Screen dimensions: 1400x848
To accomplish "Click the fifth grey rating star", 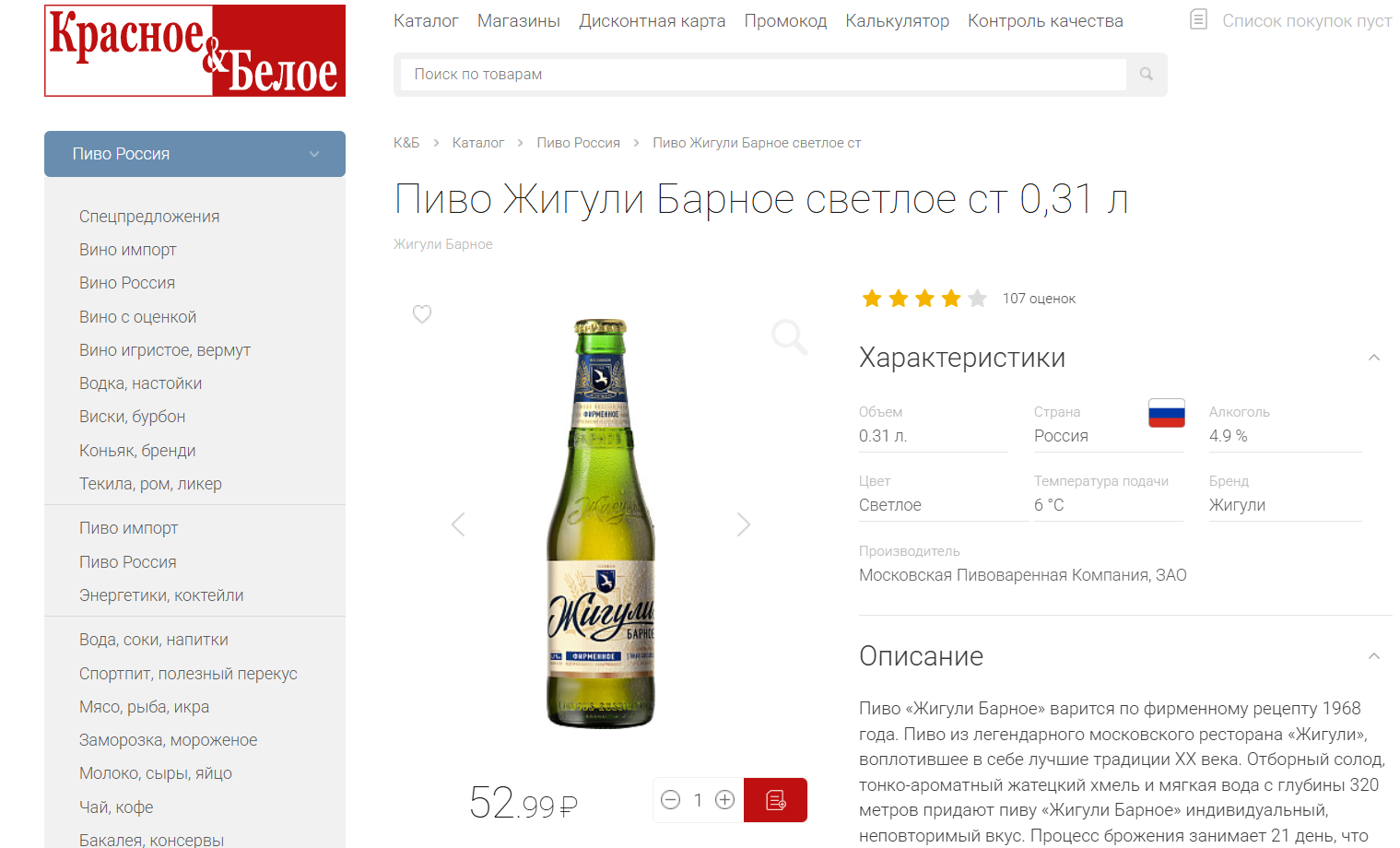I will click(x=978, y=299).
